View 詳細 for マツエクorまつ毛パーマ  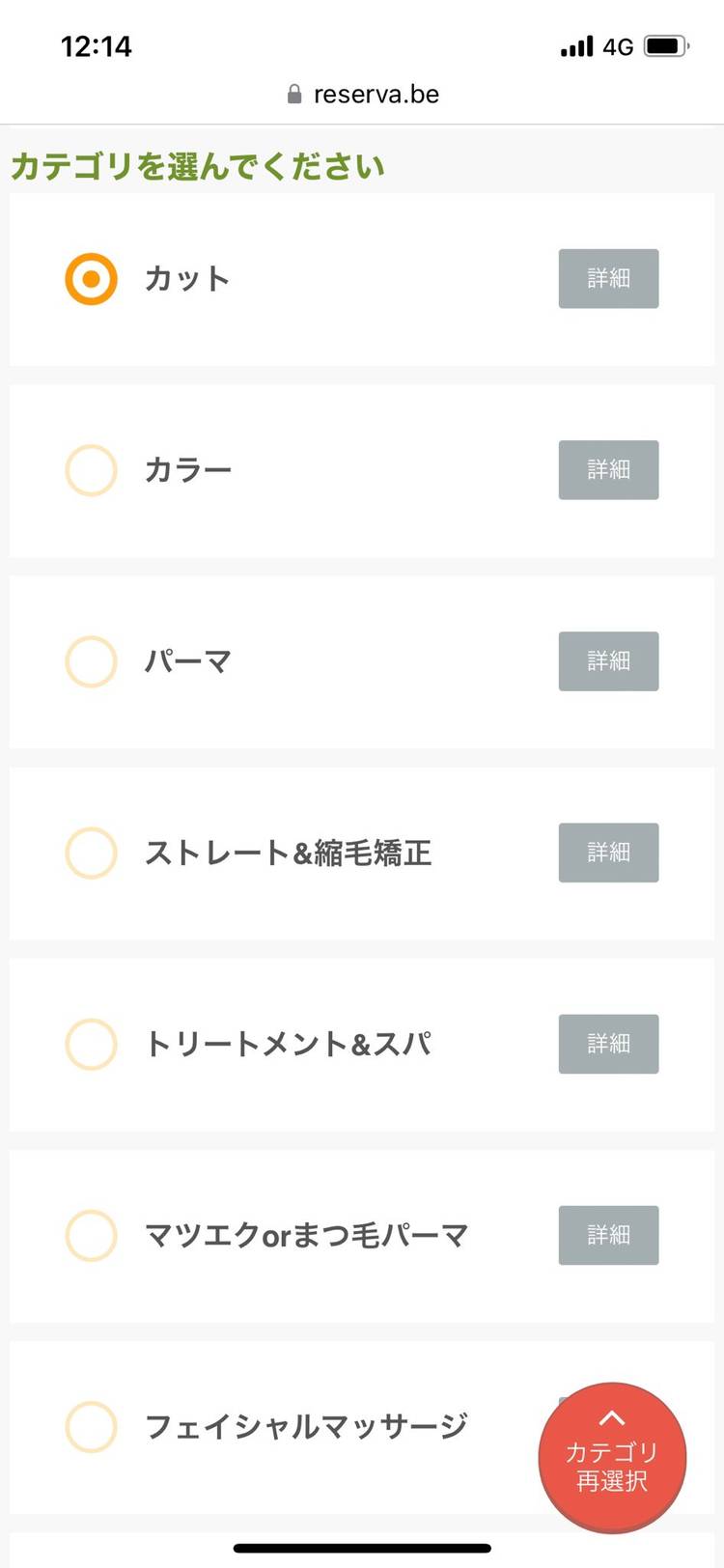tap(608, 1235)
